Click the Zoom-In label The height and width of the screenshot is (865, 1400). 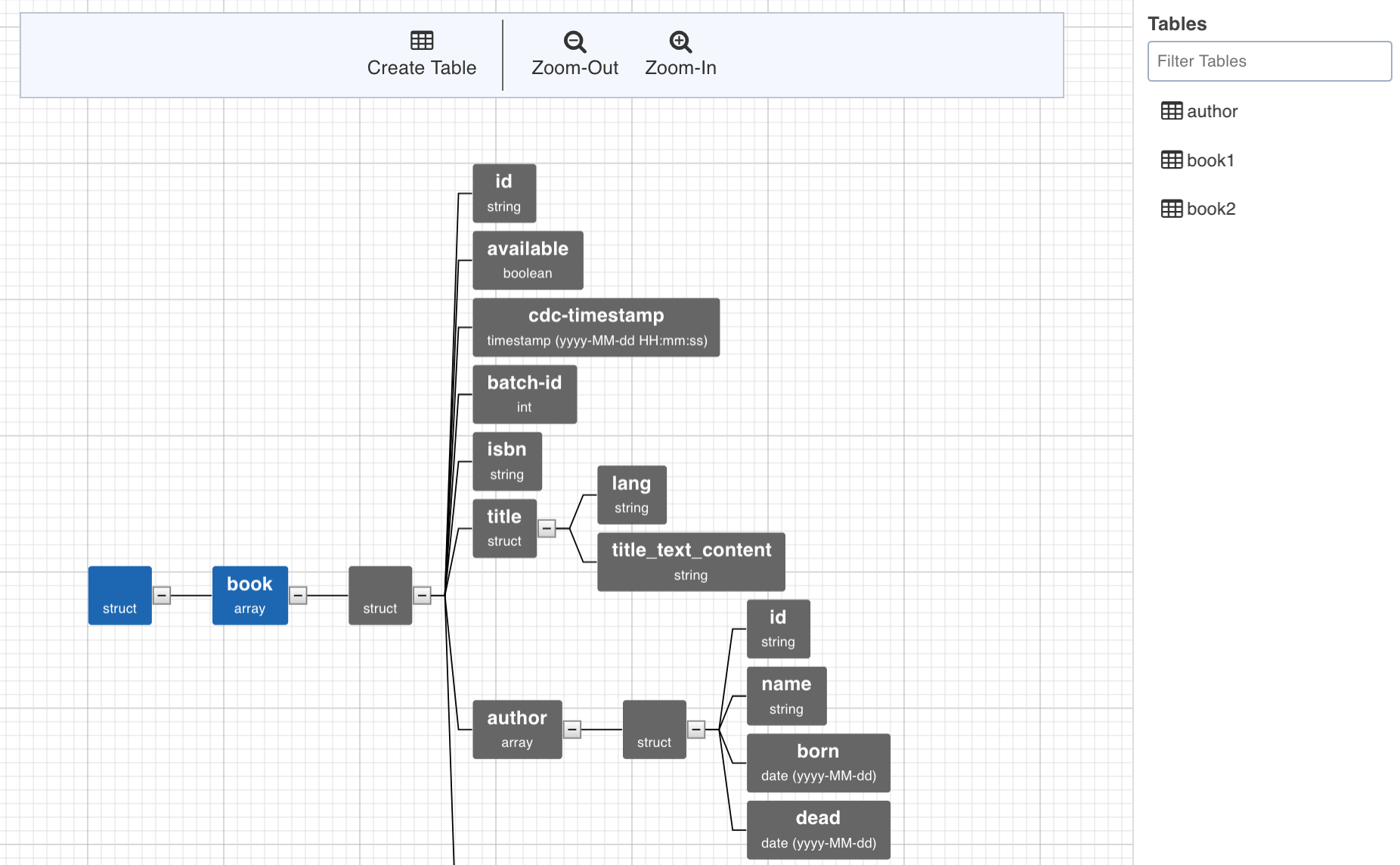click(680, 68)
